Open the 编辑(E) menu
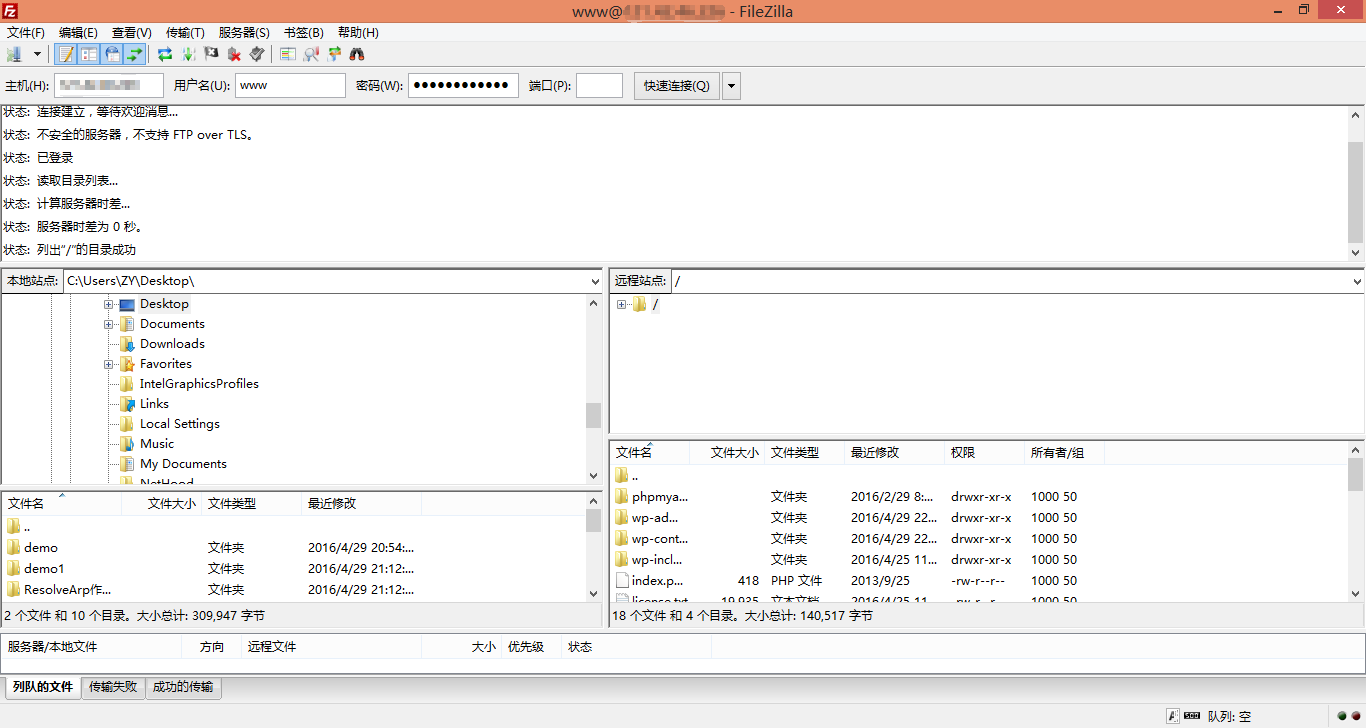Screen dimensions: 1366x728 coord(78,33)
